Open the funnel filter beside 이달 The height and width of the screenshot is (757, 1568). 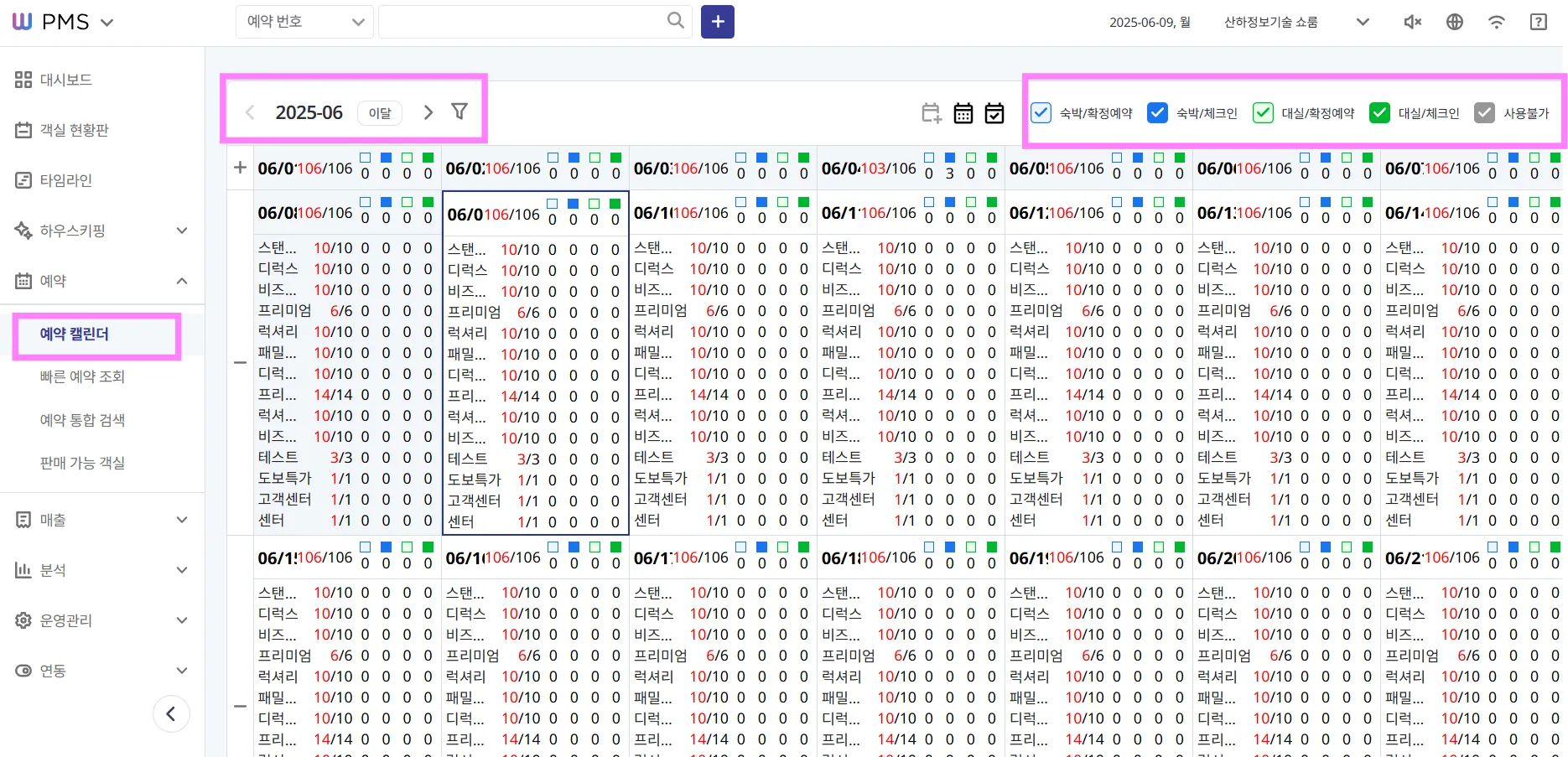point(459,111)
